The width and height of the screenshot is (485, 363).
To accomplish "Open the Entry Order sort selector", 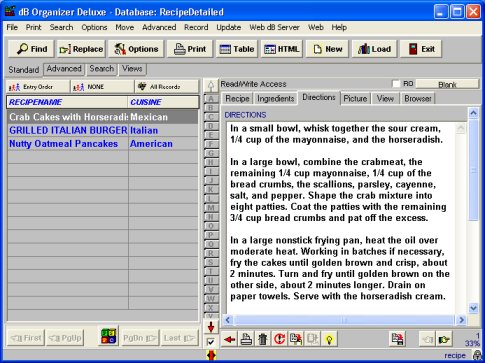I will point(38,87).
